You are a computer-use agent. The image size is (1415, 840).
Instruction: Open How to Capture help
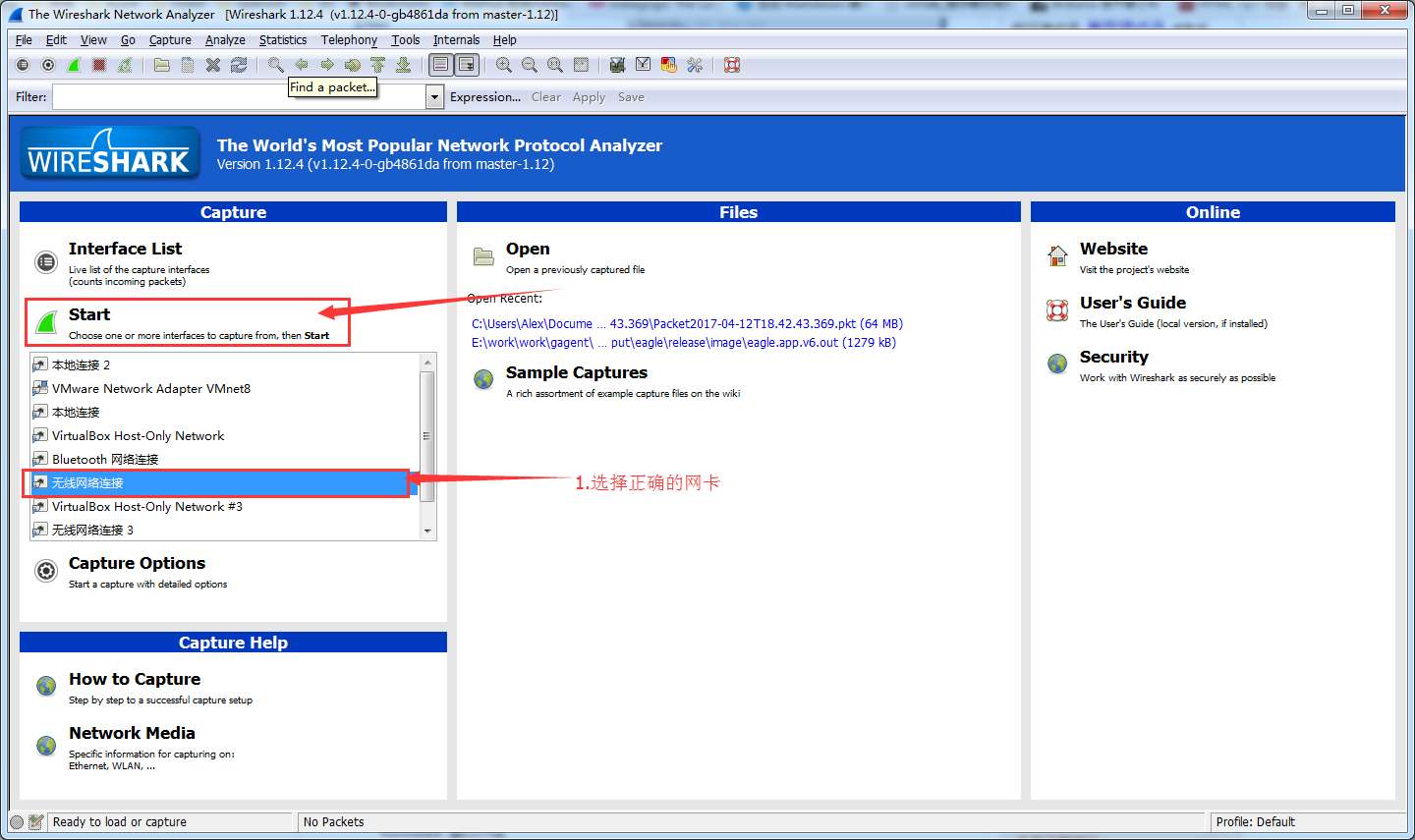(135, 679)
